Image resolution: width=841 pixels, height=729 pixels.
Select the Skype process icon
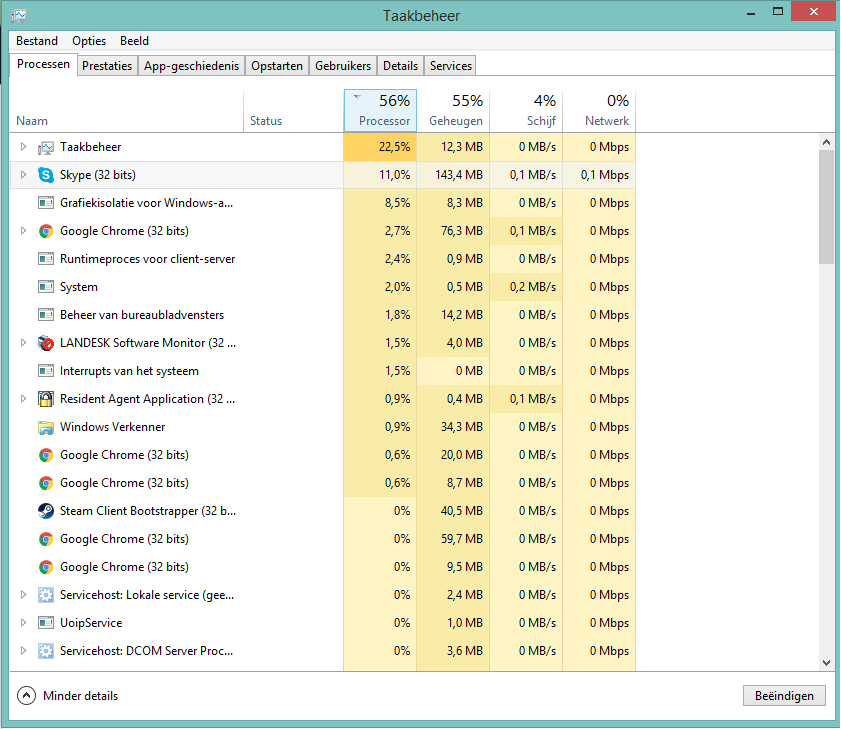pos(46,175)
